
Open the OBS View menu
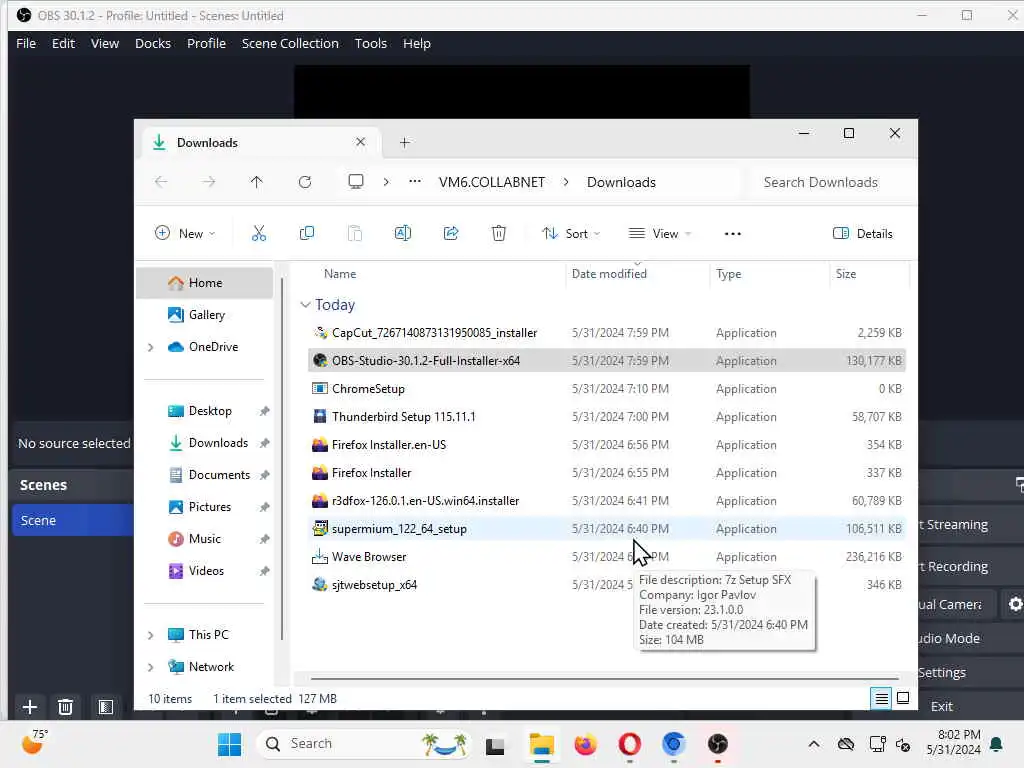coord(104,43)
